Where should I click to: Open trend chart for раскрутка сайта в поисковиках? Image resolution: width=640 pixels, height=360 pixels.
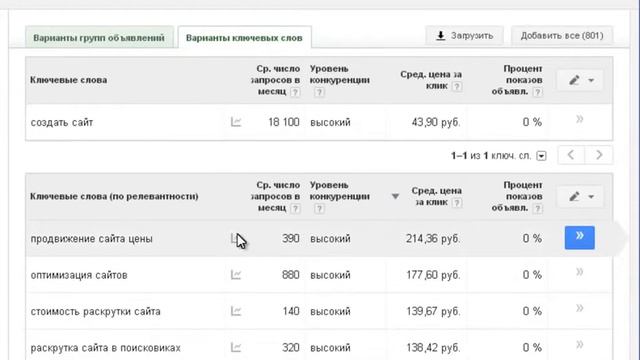point(236,347)
